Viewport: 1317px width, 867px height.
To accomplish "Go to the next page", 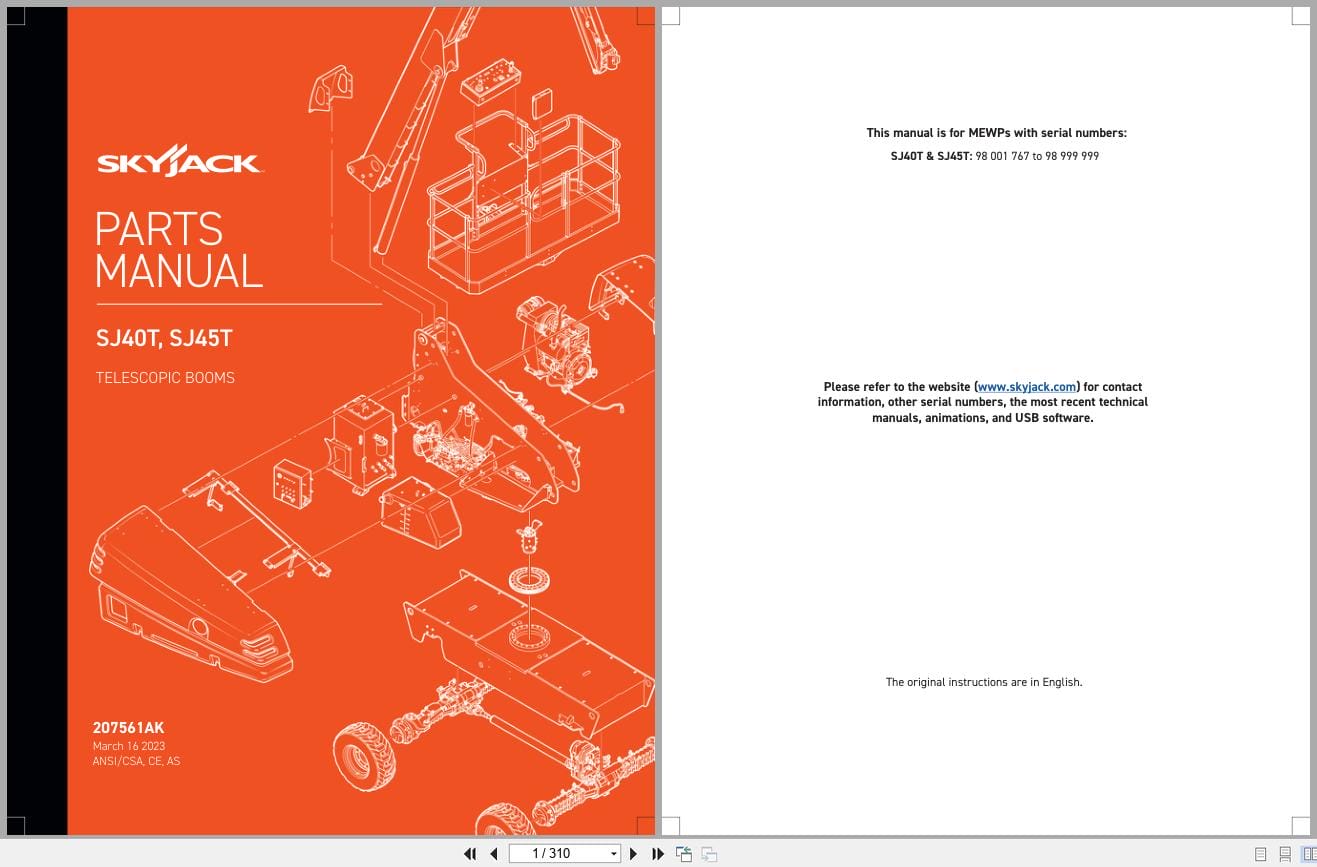I will coord(633,853).
